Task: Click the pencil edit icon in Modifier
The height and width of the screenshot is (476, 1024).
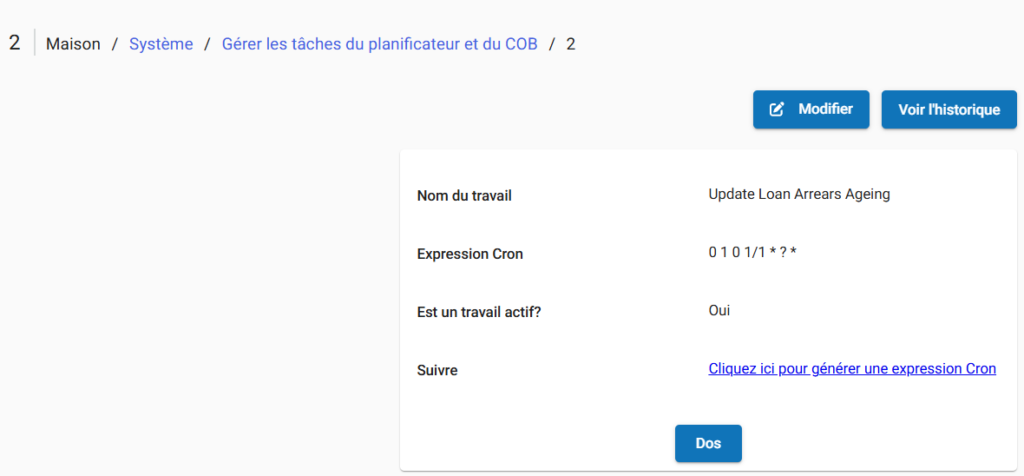Action: tap(777, 110)
